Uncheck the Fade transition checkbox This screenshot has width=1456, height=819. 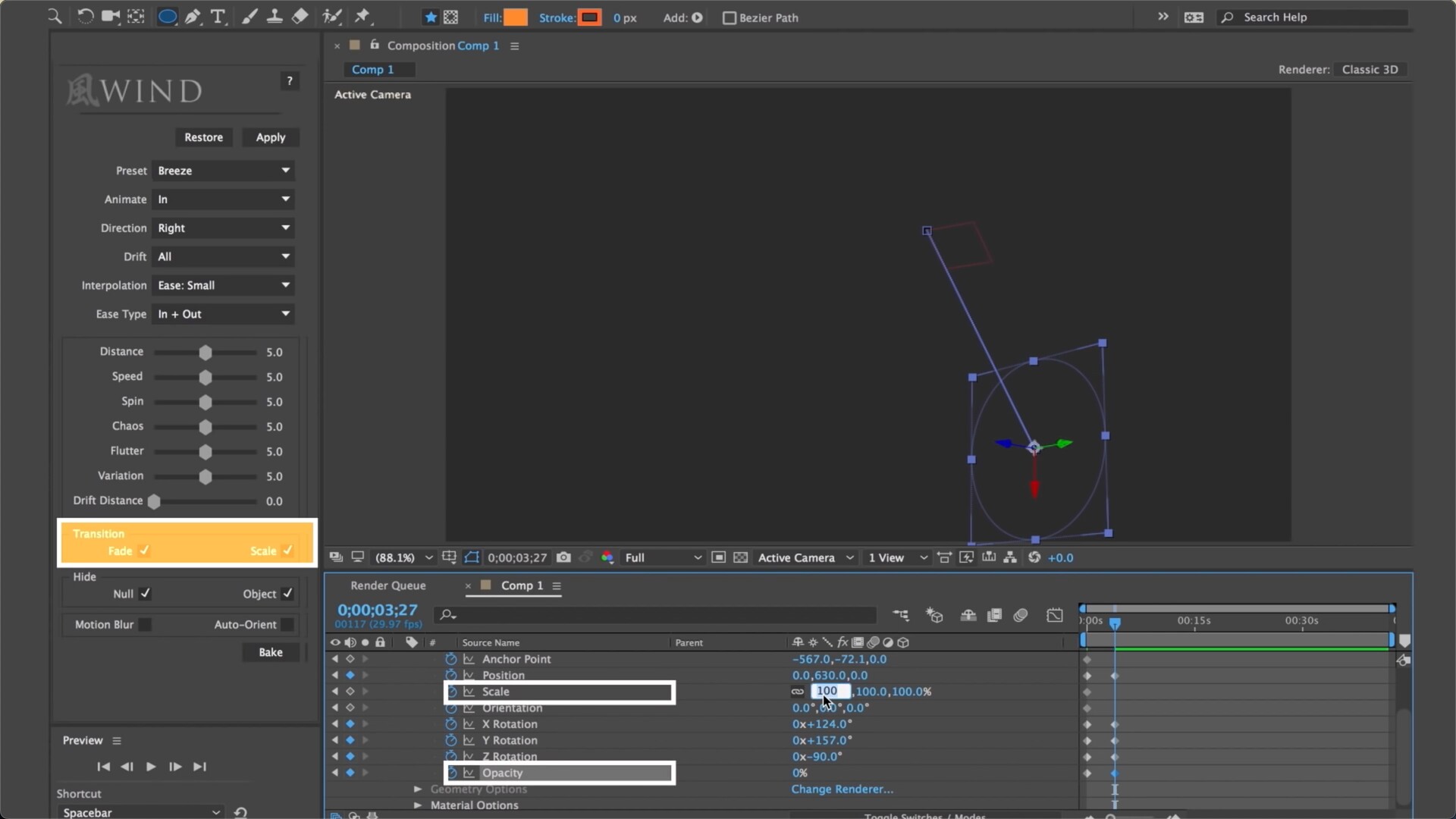(x=144, y=551)
